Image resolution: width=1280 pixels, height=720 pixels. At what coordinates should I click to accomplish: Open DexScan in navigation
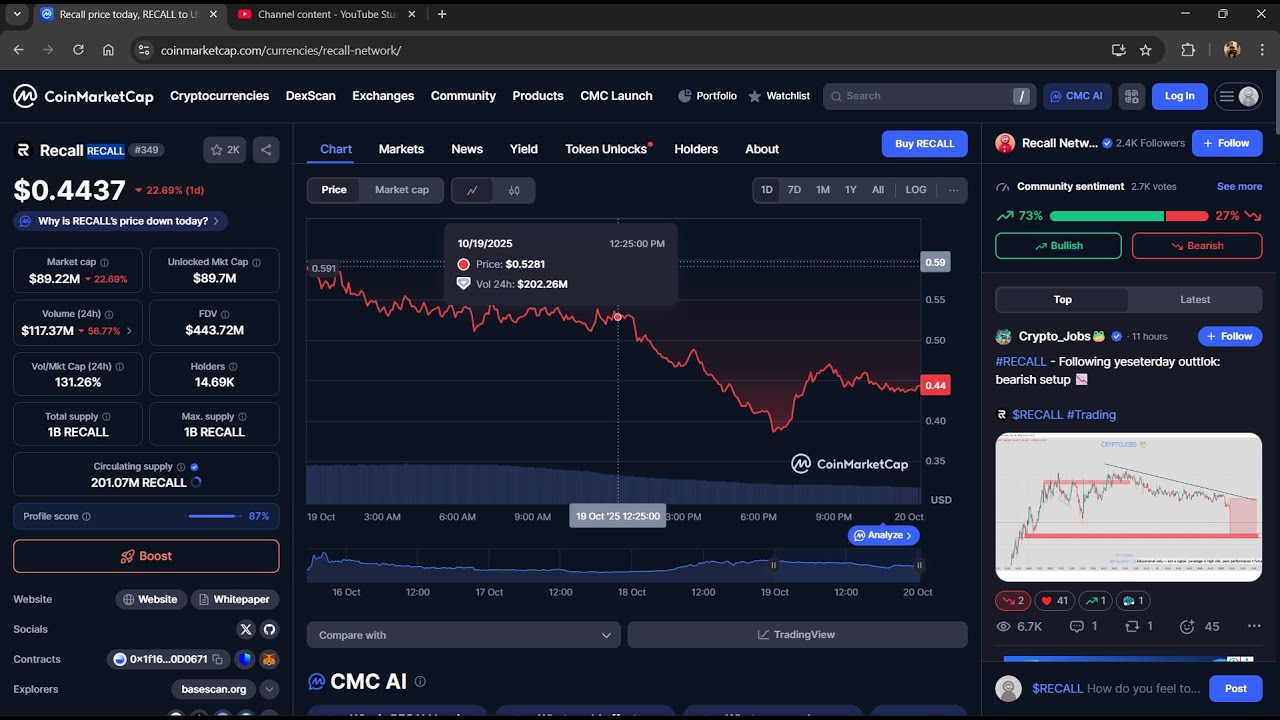[310, 96]
